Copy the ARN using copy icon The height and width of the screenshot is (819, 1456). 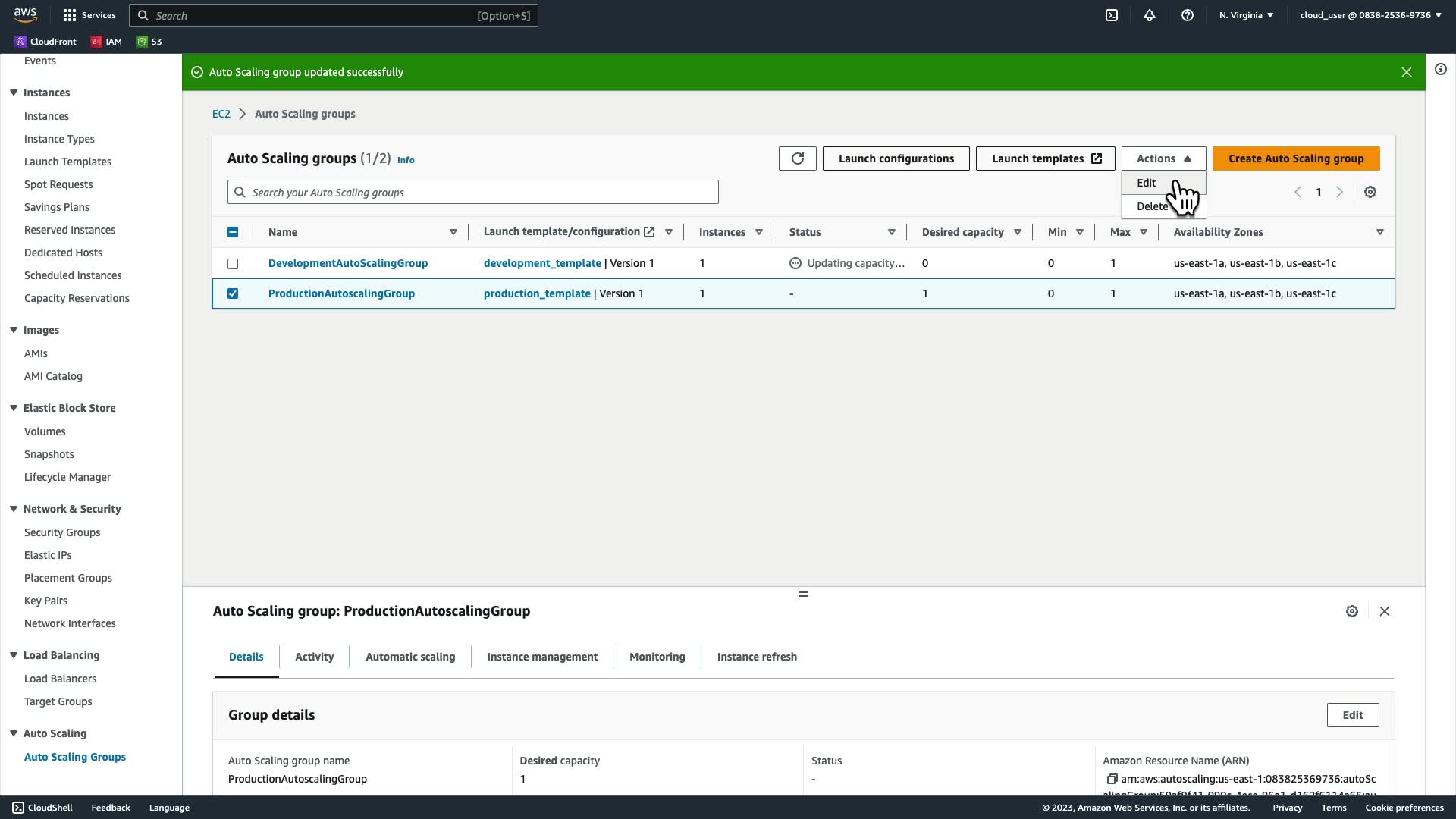pyautogui.click(x=1112, y=779)
